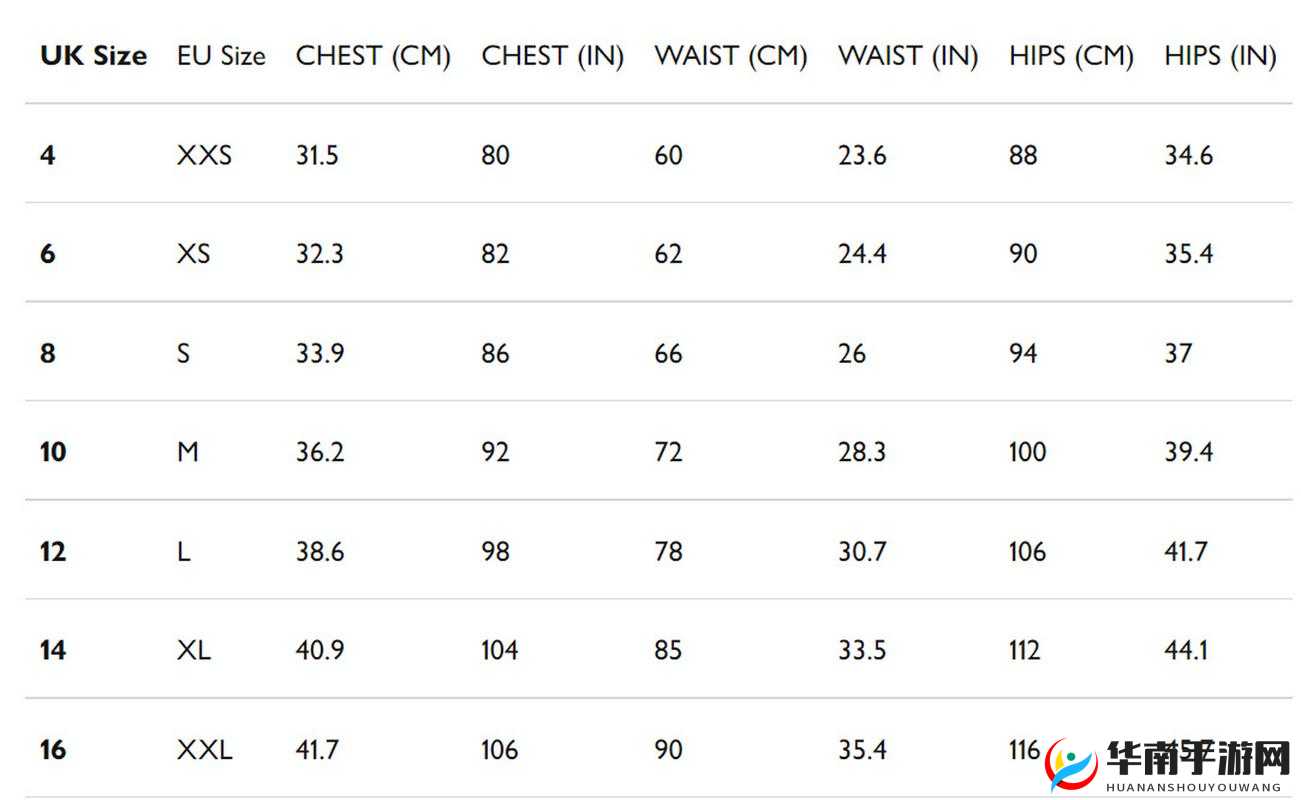The height and width of the screenshot is (800, 1301).
Task: Click the XL size cell
Action: [194, 650]
